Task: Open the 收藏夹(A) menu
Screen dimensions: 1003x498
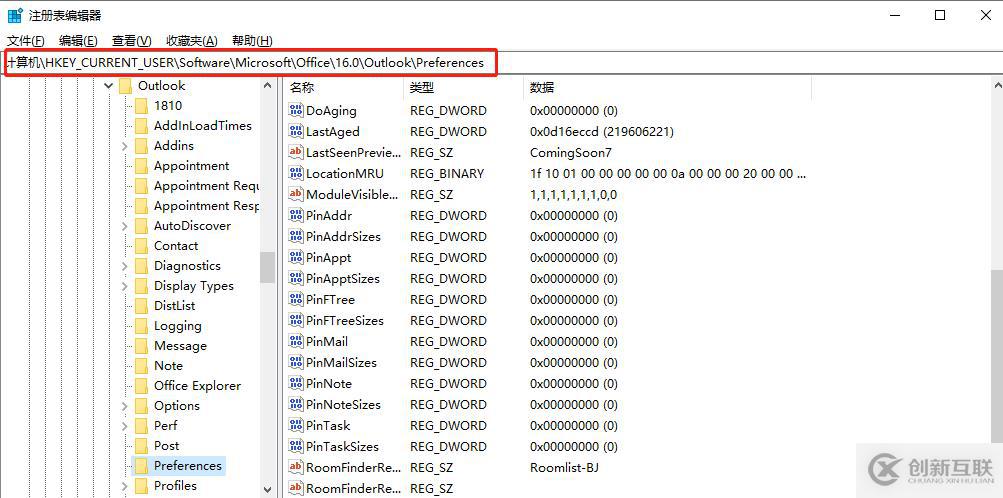Action: [x=192, y=41]
